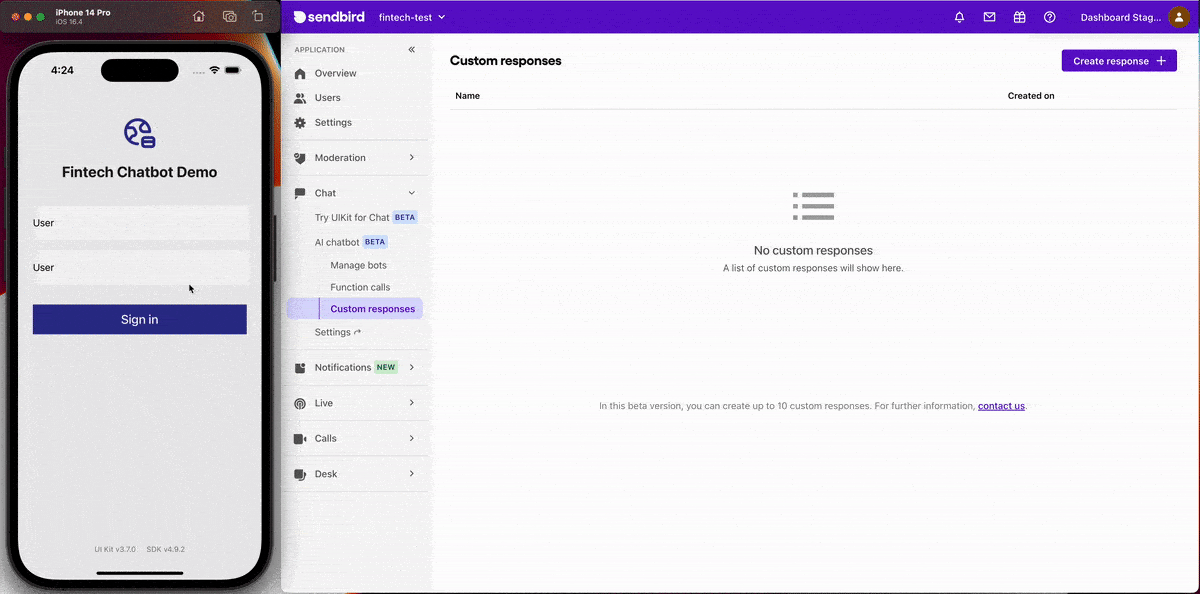Open Manage bots
Screen dimensions: 1200x594
click(358, 266)
